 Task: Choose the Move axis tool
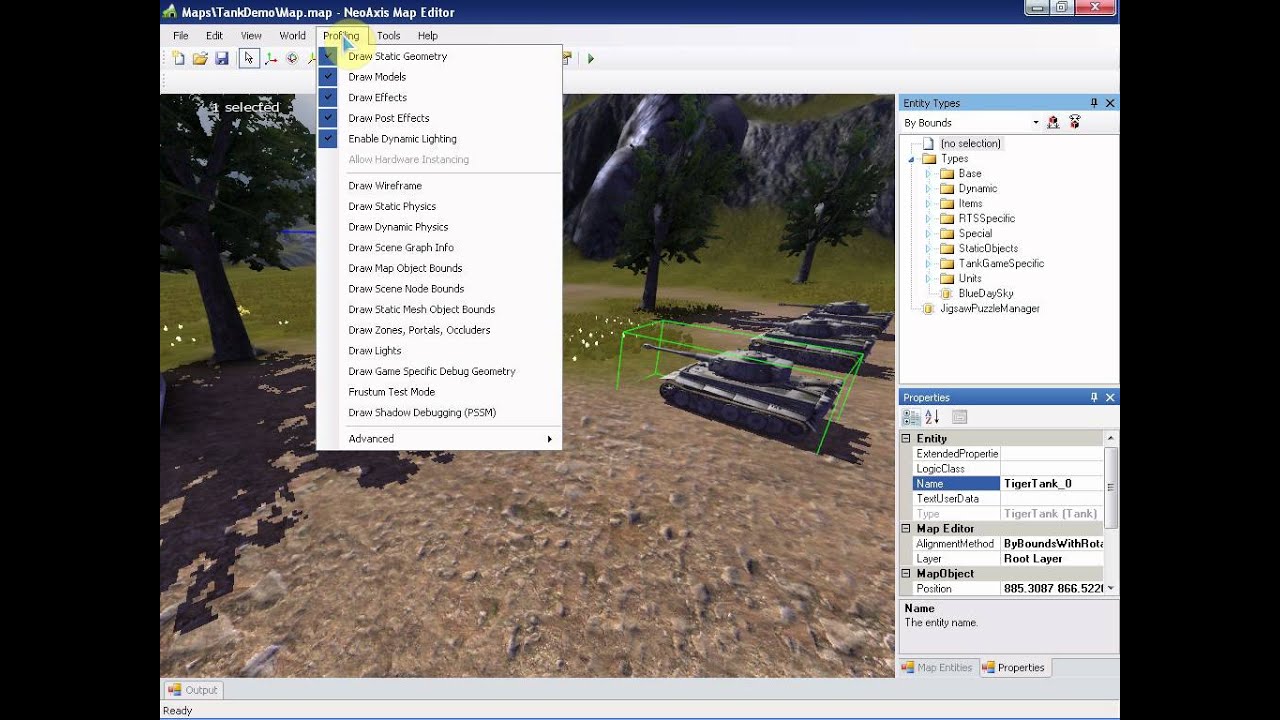[x=271, y=58]
